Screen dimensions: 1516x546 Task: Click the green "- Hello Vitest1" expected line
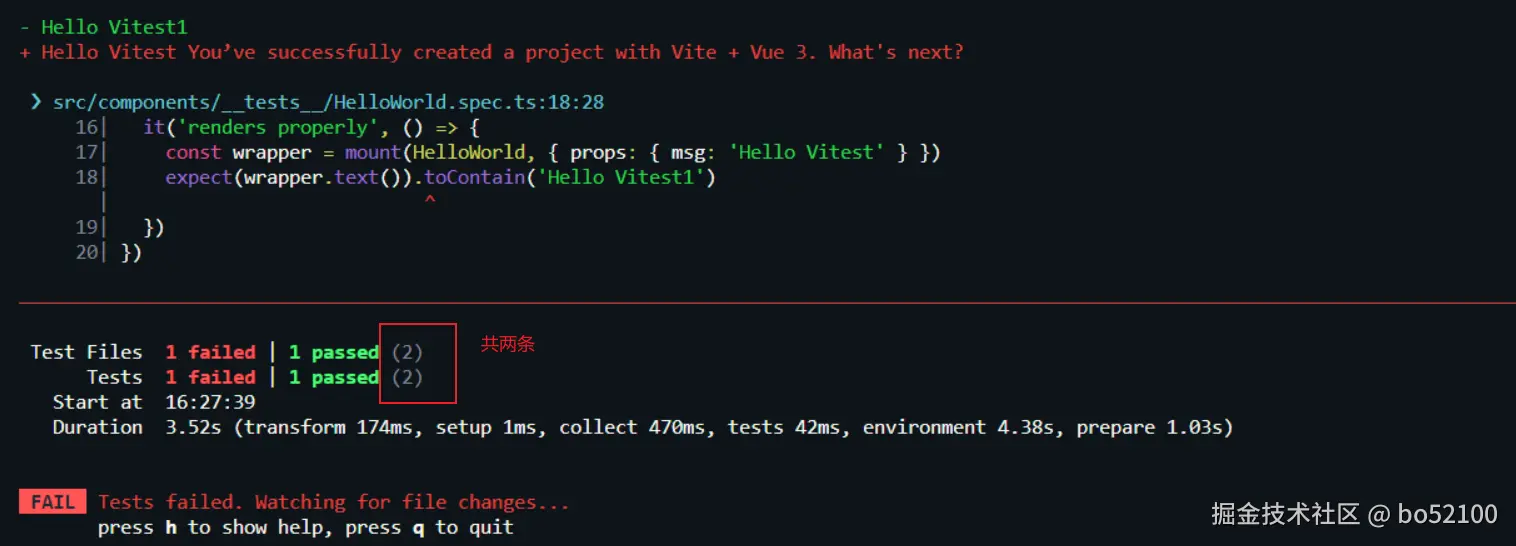[x=103, y=27]
